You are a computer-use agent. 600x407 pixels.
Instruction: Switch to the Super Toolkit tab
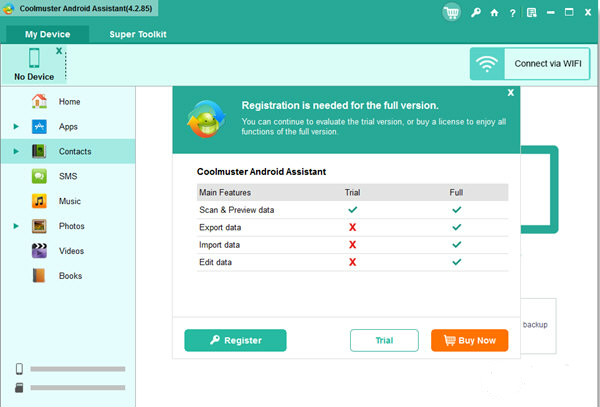pos(138,34)
